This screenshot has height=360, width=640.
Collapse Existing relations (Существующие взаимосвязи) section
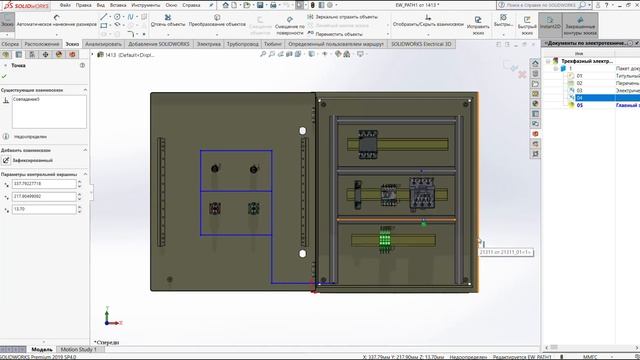point(85,90)
